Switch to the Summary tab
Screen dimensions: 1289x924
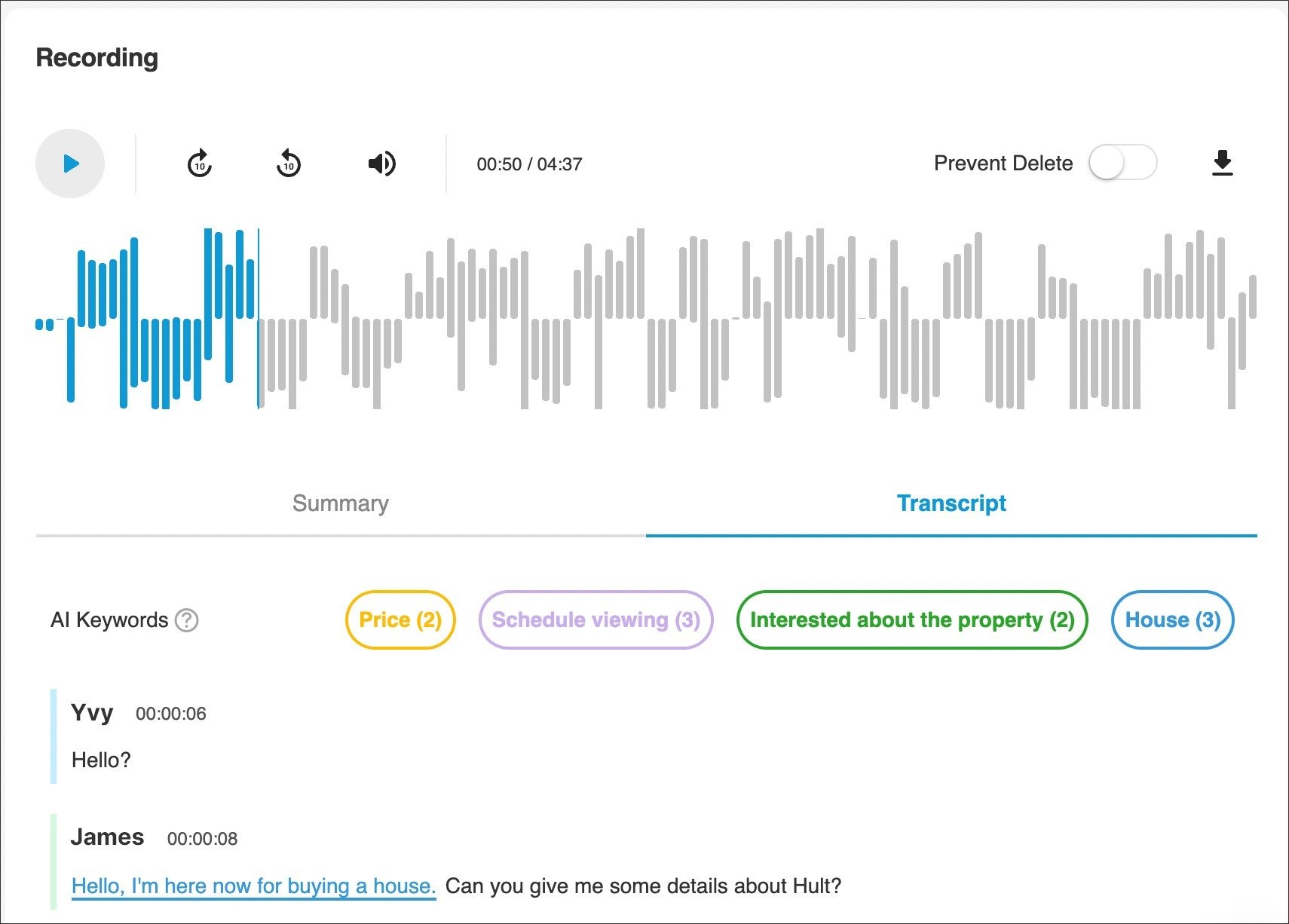(340, 503)
